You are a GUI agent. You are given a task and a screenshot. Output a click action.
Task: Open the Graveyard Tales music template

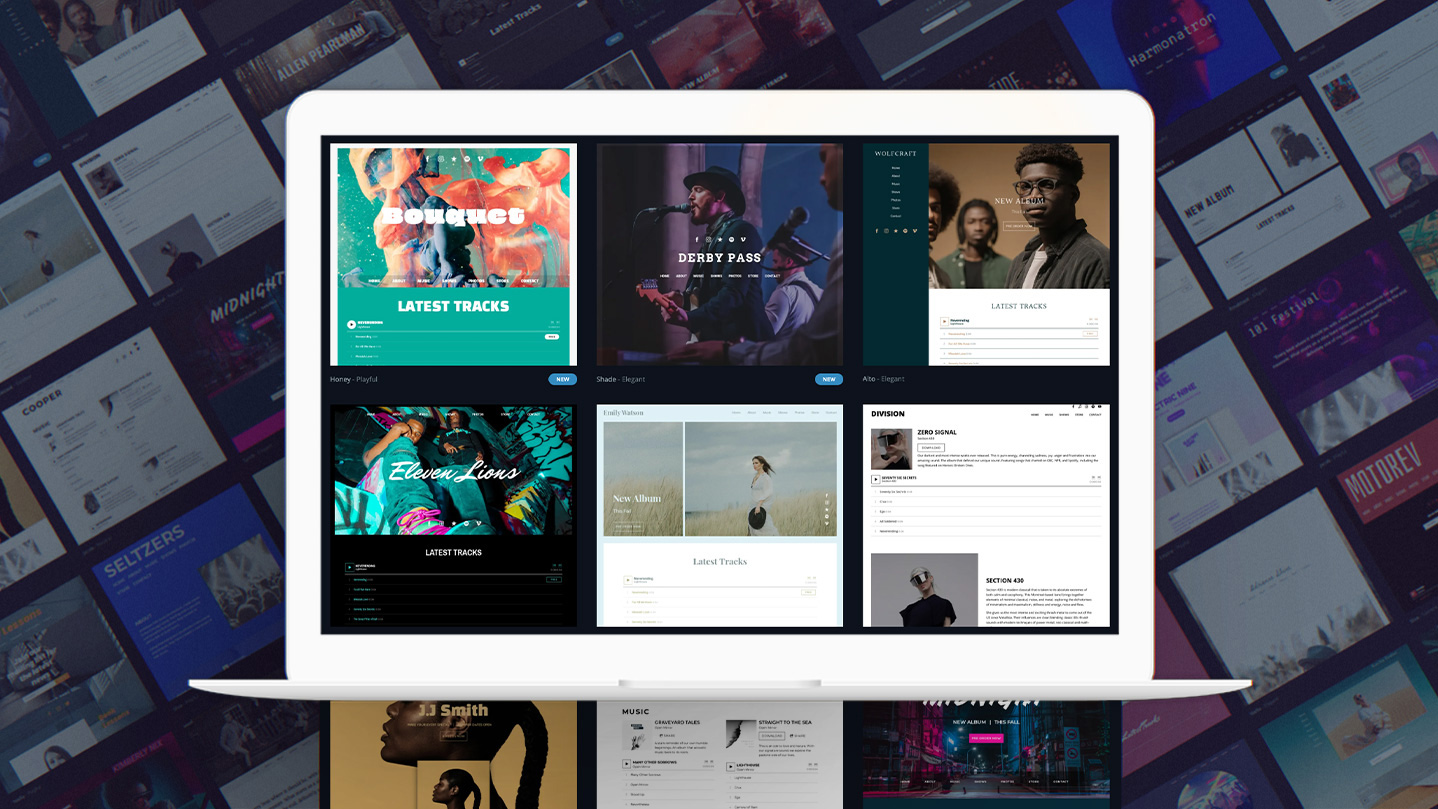[720, 755]
